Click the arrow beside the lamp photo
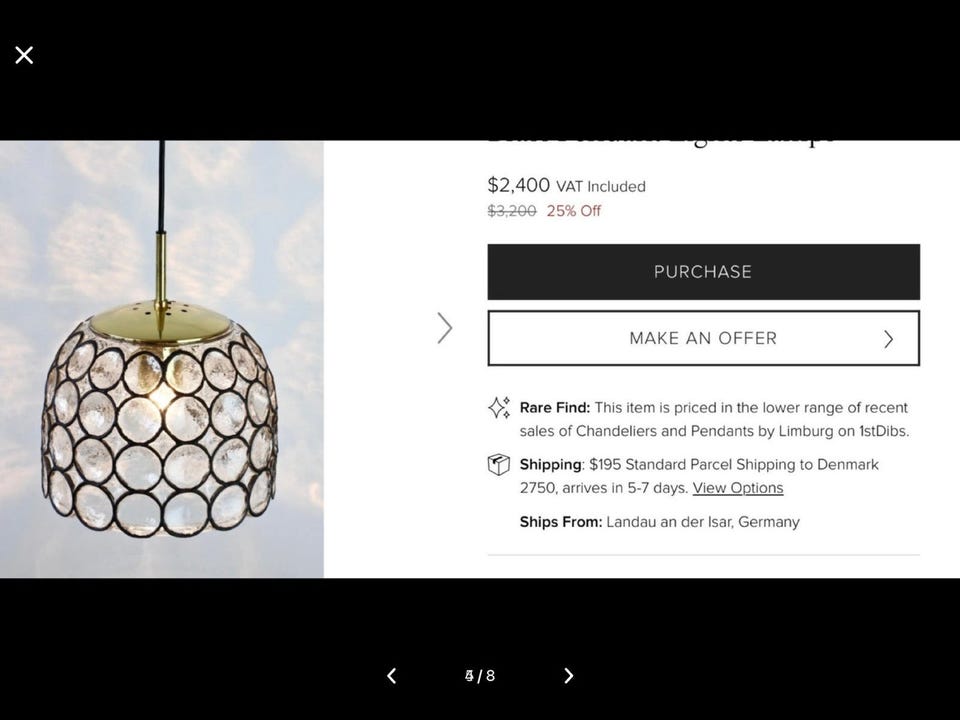This screenshot has width=960, height=720. pos(445,328)
